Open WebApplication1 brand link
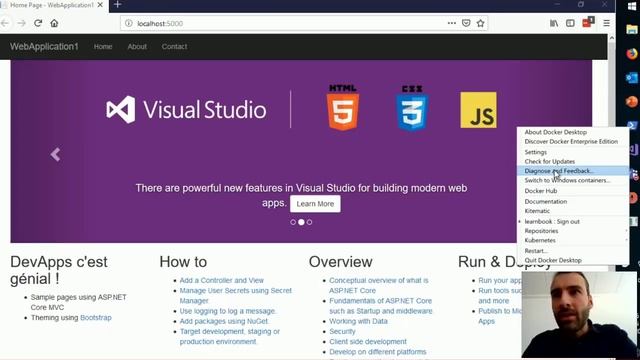Image resolution: width=640 pixels, height=360 pixels. 44,47
